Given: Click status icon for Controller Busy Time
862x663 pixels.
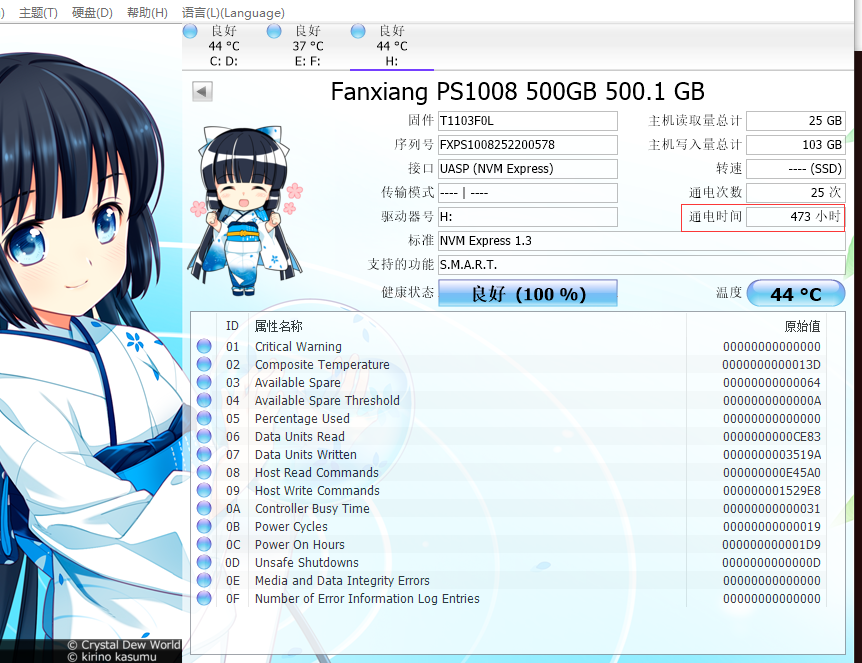Looking at the screenshot, I should (x=204, y=508).
